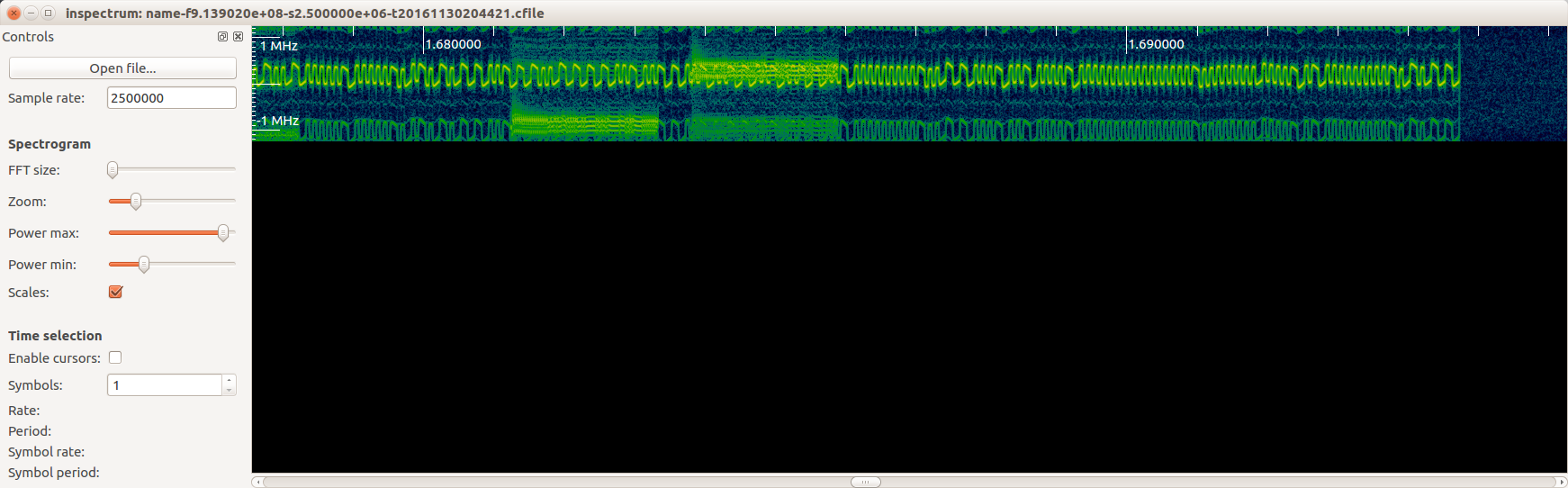This screenshot has height=488, width=1568.
Task: Click the 1 MHz frequency scale label
Action: tap(279, 46)
